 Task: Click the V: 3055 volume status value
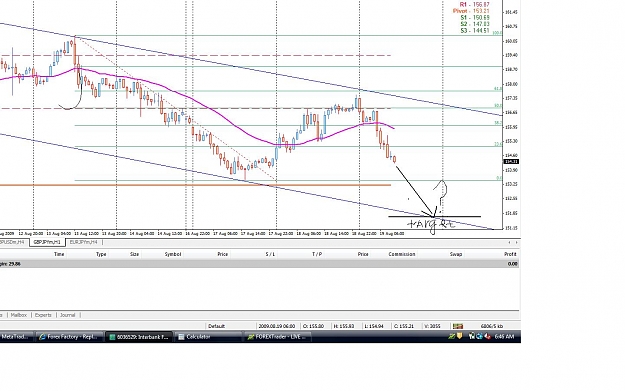tap(432, 326)
